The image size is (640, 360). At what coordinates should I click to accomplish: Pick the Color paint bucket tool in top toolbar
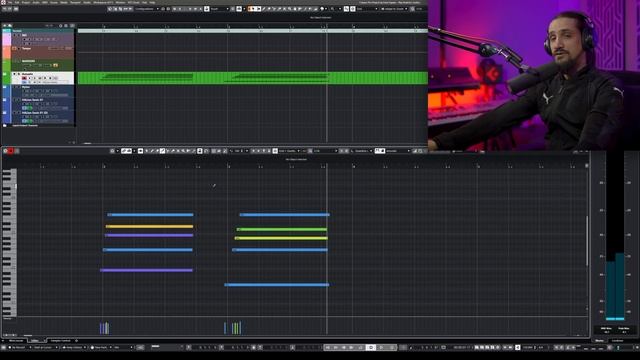click(321, 9)
